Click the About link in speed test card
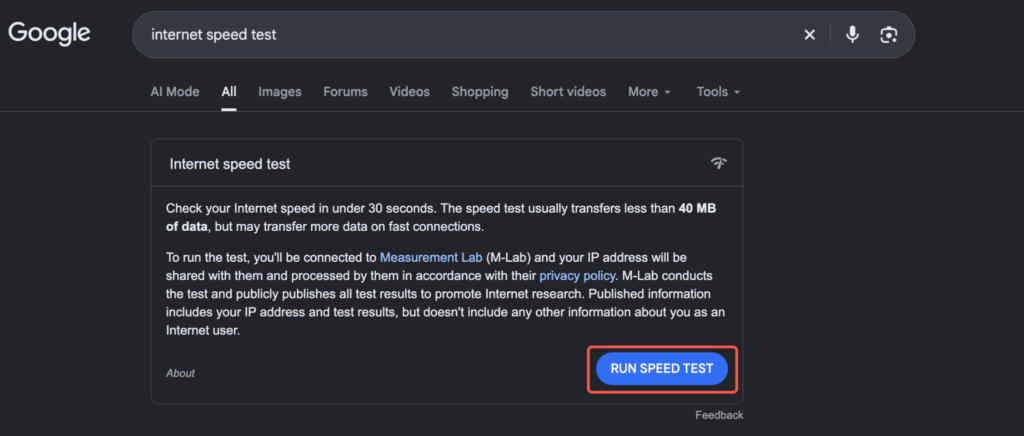This screenshot has height=436, width=1024. (x=180, y=373)
